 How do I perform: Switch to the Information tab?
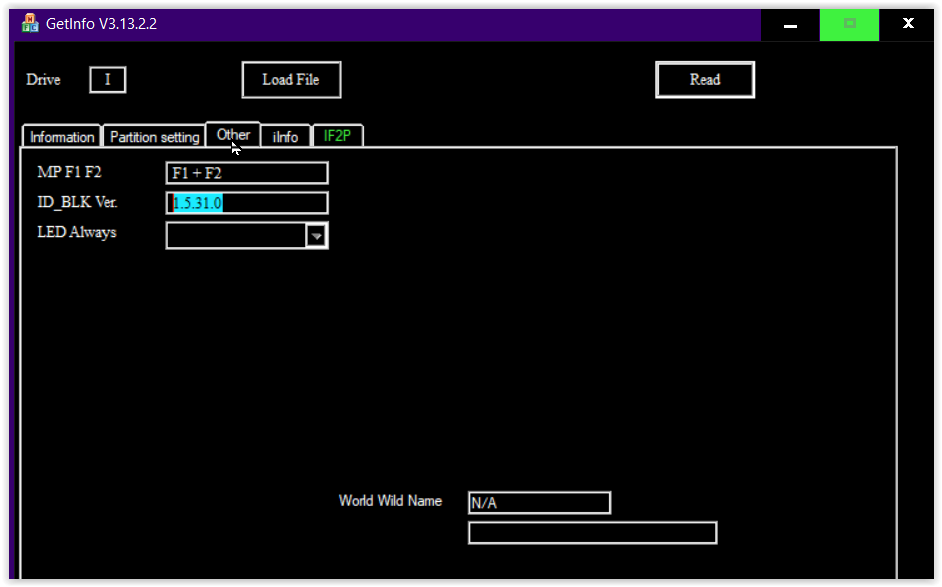pos(60,136)
